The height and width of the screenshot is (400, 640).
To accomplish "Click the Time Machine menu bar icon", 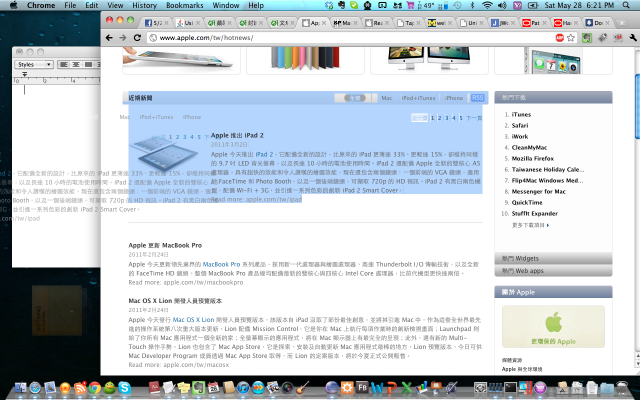I will tap(458, 5).
